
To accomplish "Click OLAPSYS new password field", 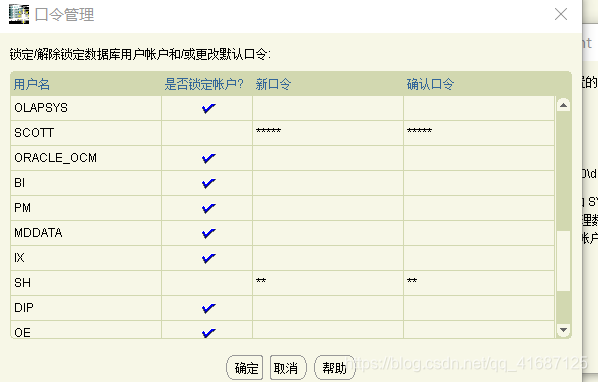I will point(328,108).
